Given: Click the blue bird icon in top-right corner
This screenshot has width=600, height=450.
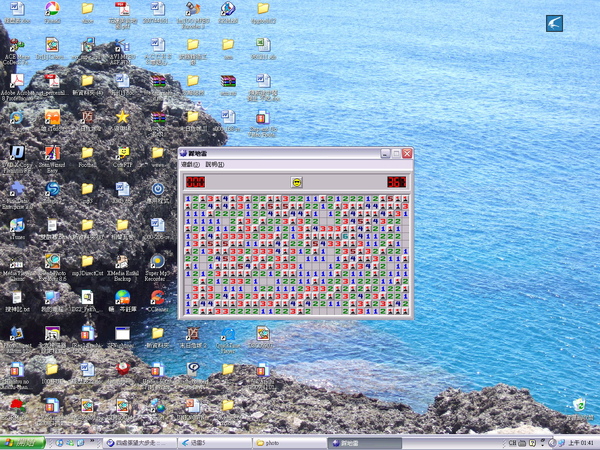Looking at the screenshot, I should point(554,23).
